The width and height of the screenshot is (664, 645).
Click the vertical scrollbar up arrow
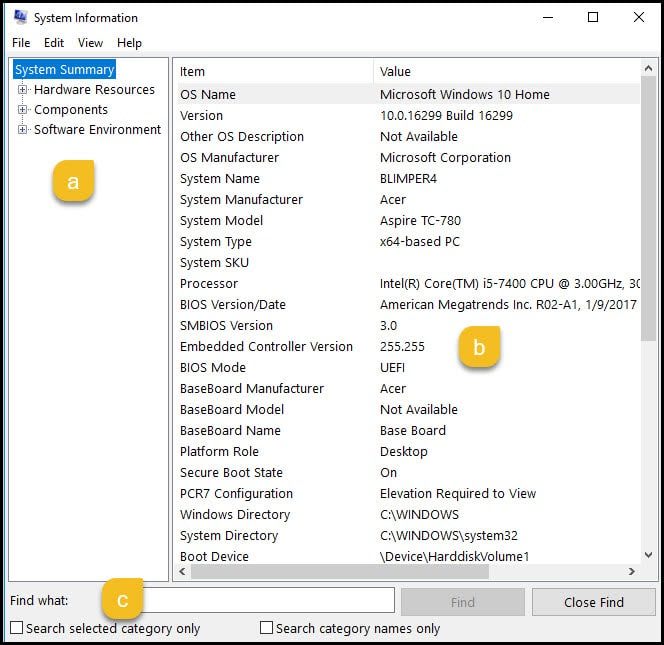(x=648, y=68)
